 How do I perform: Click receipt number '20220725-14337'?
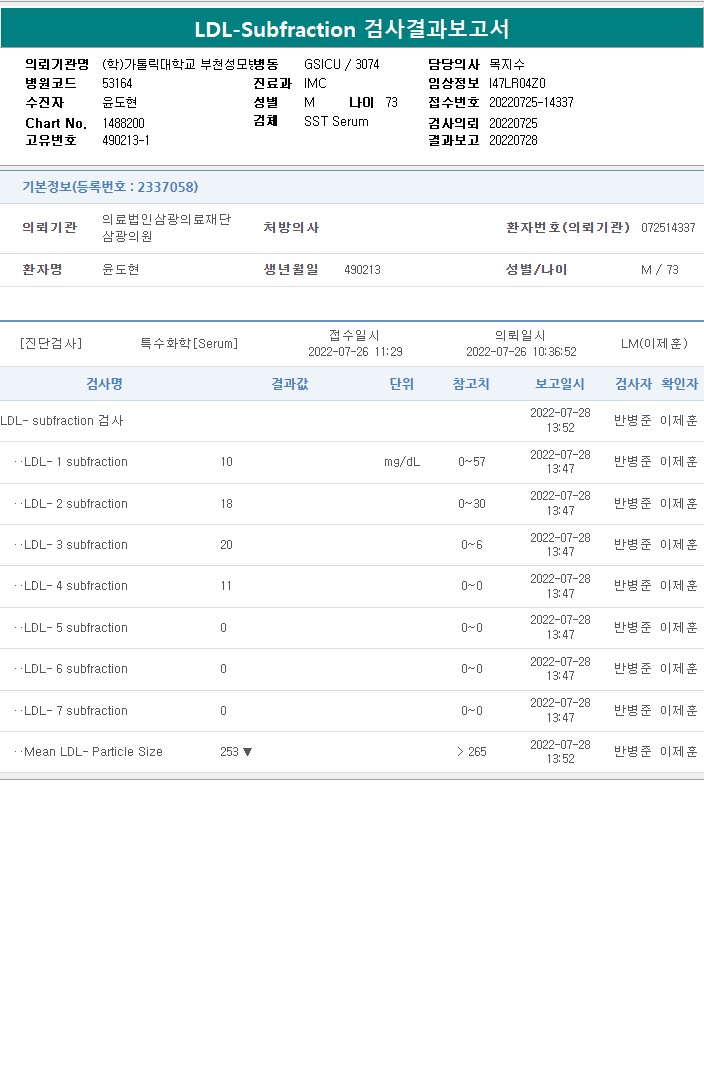coord(531,103)
